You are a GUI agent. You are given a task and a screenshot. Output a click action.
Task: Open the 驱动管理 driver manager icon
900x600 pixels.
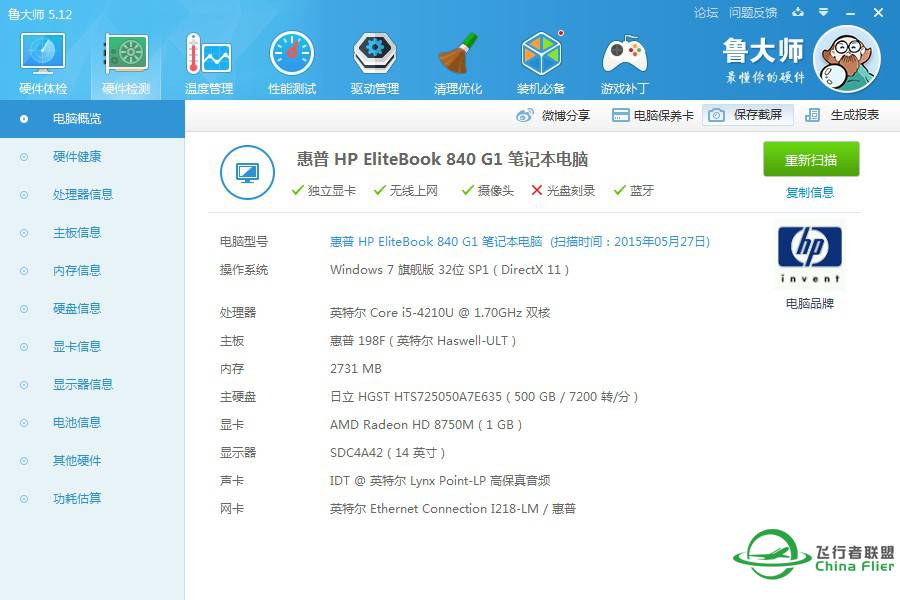(x=373, y=60)
